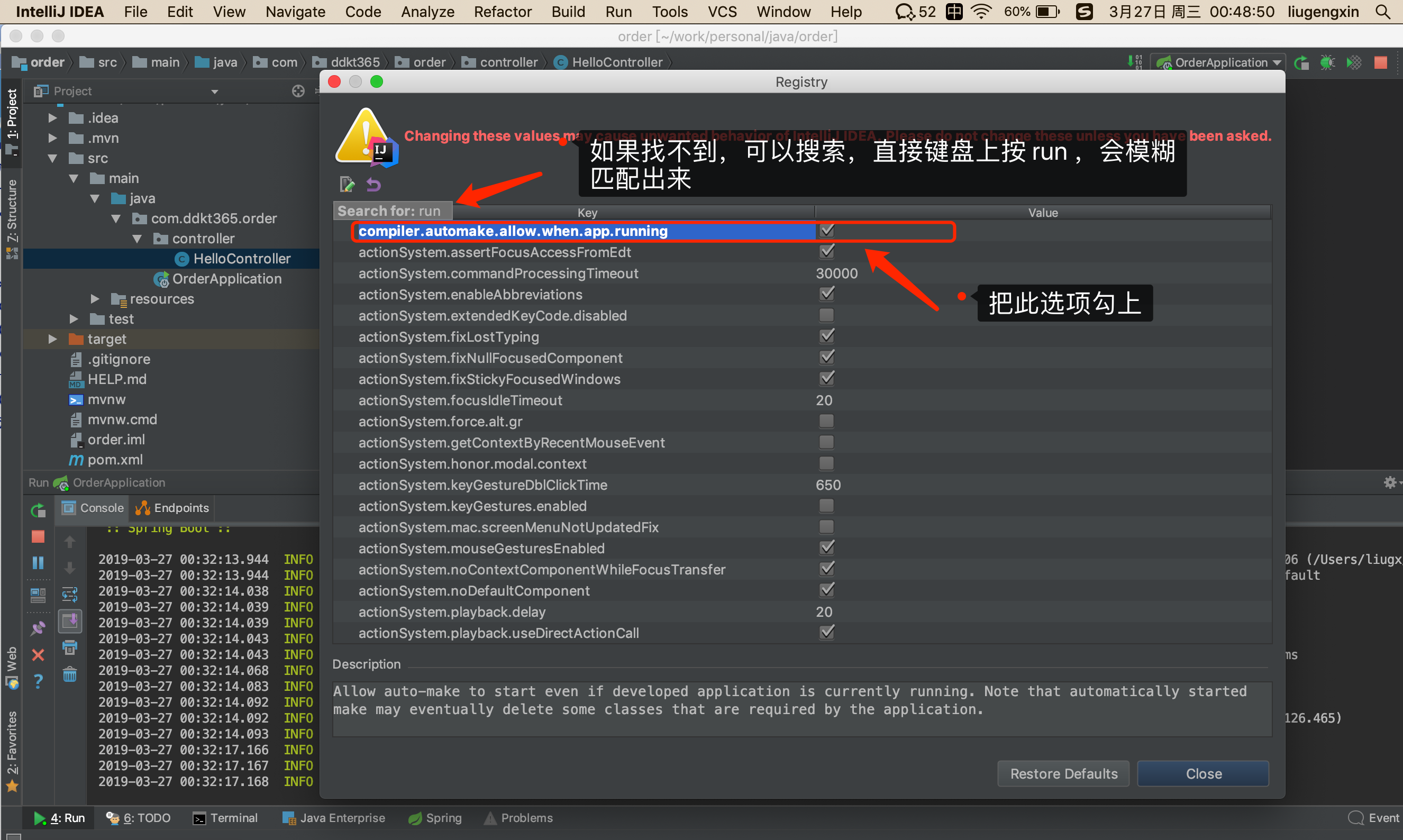Uncheck actionSystem.fixLostTyping checkbox
This screenshot has height=840, width=1403.
[x=826, y=336]
